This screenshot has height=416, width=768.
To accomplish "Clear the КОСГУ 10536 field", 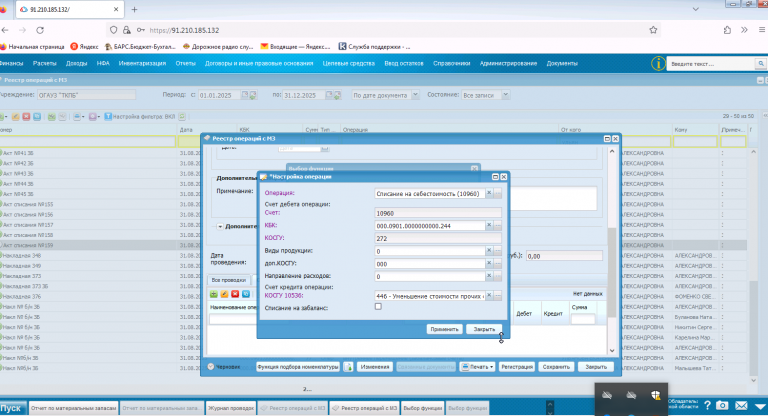I will tap(489, 296).
